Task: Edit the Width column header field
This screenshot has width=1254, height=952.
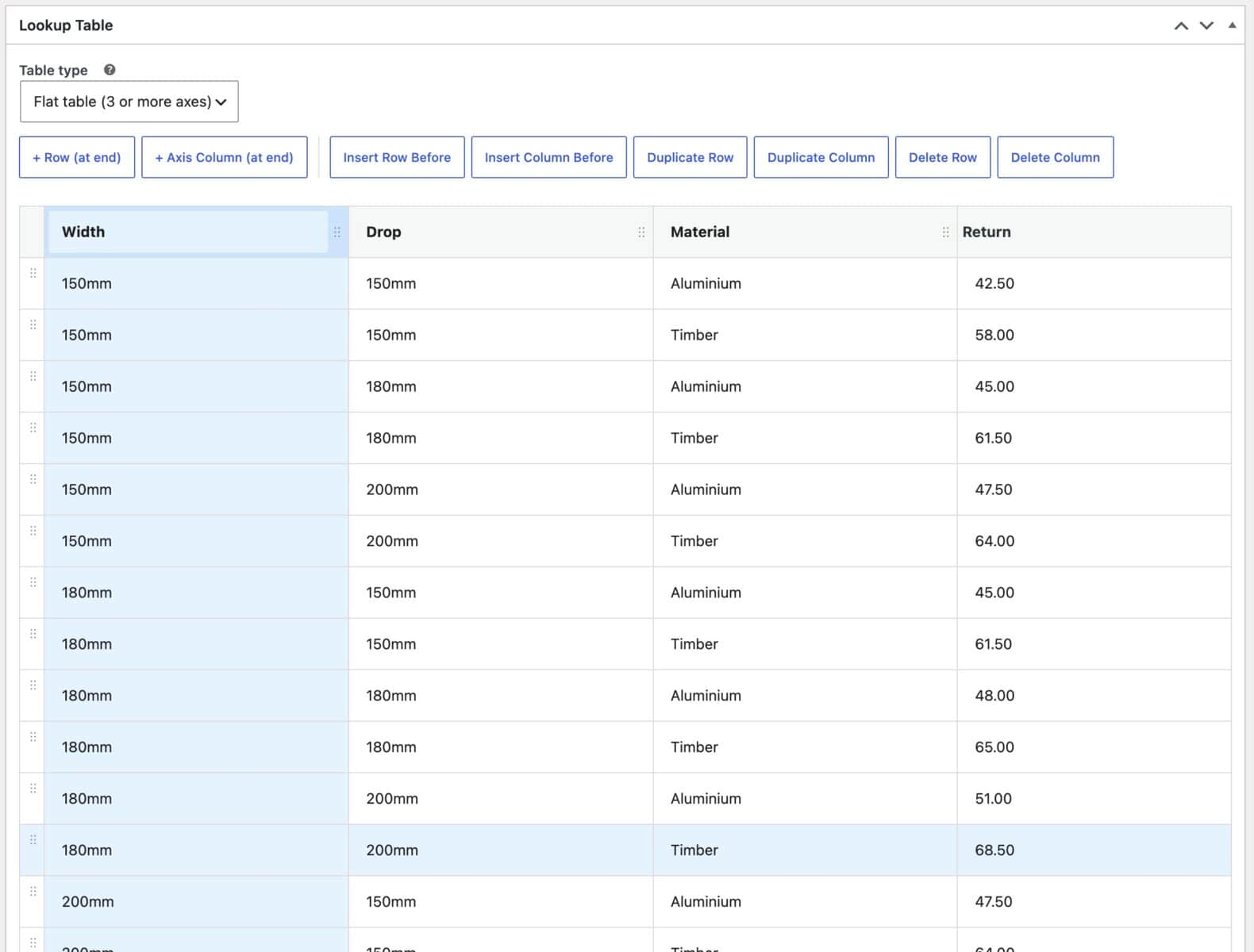Action: point(188,232)
